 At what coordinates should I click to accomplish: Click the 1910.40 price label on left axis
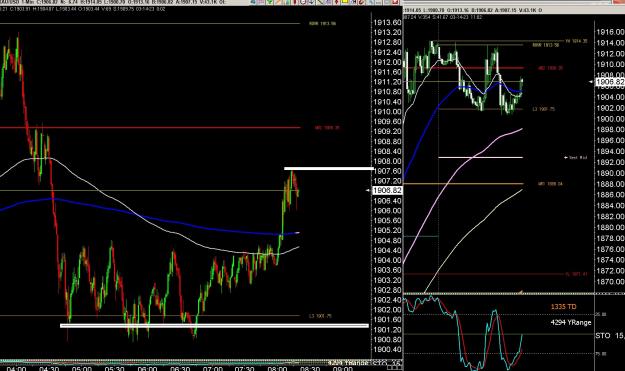tap(387, 102)
